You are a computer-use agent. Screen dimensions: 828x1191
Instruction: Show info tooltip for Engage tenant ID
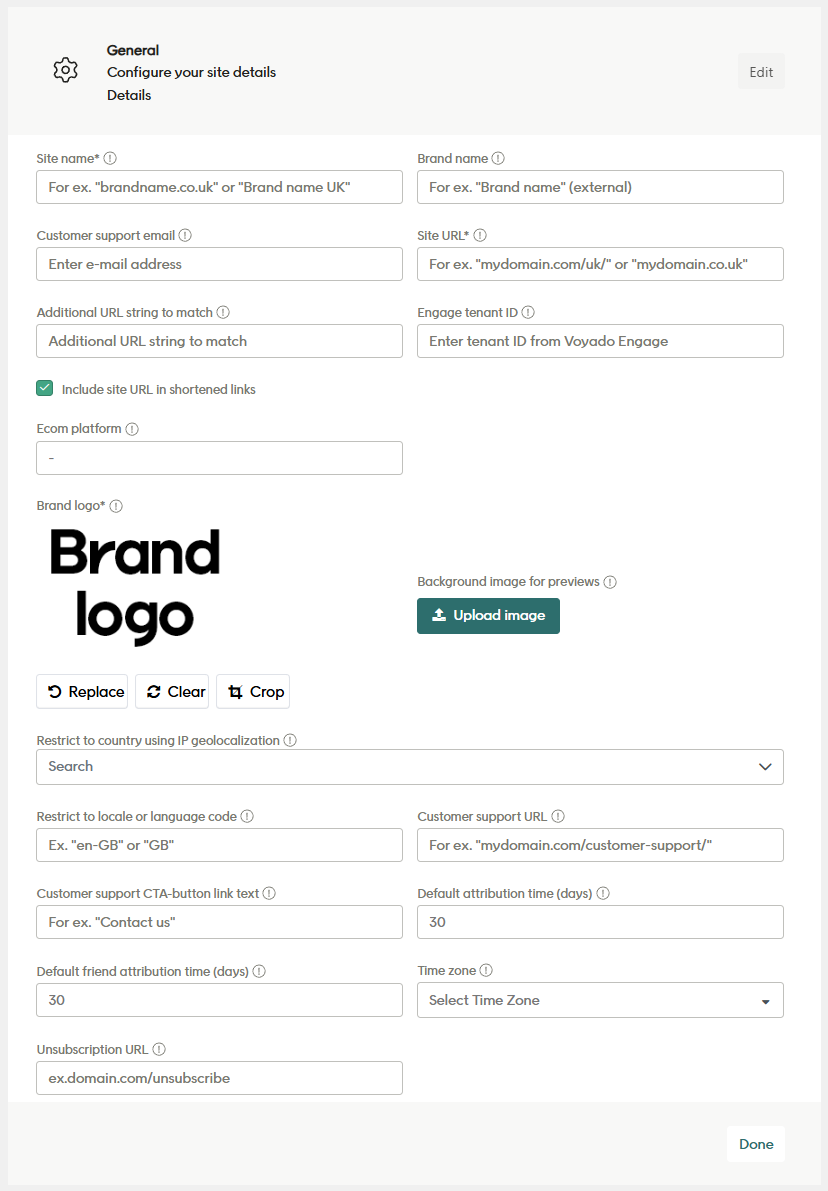(528, 313)
